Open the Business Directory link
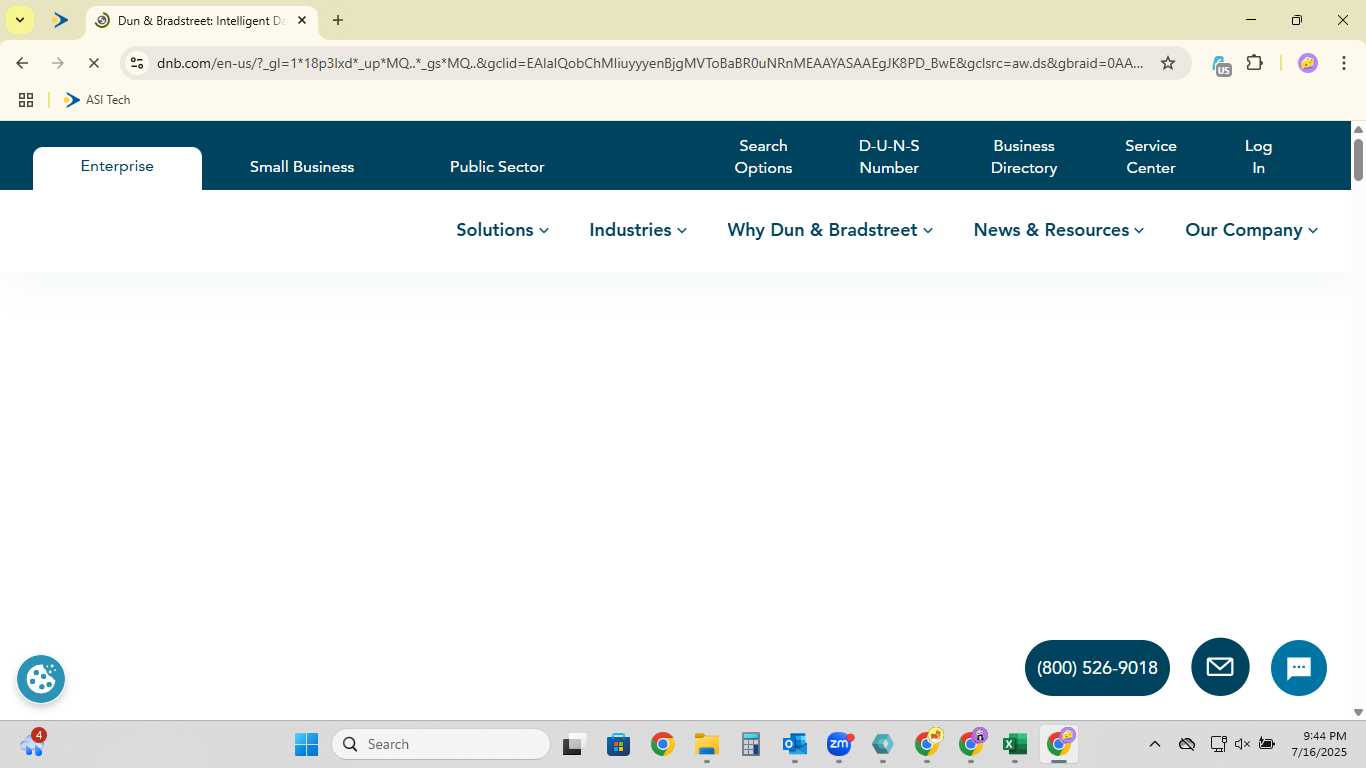The width and height of the screenshot is (1366, 768). [x=1024, y=157]
